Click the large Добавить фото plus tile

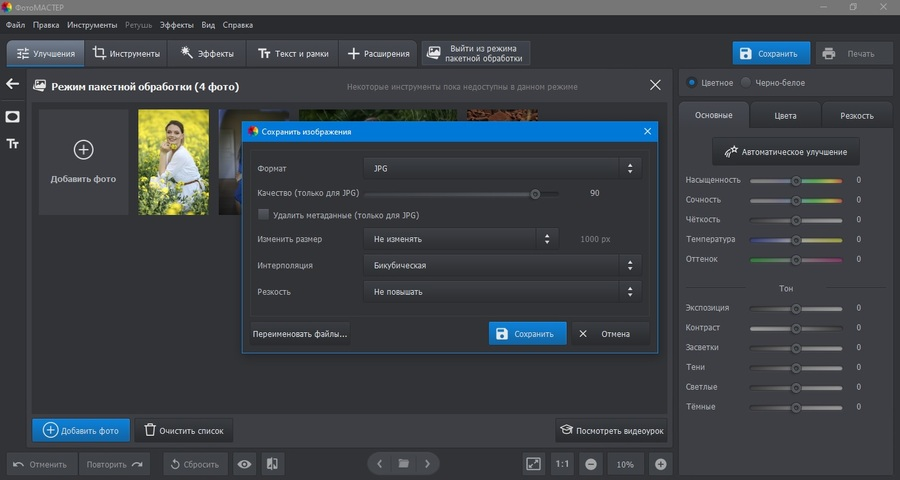pos(83,162)
